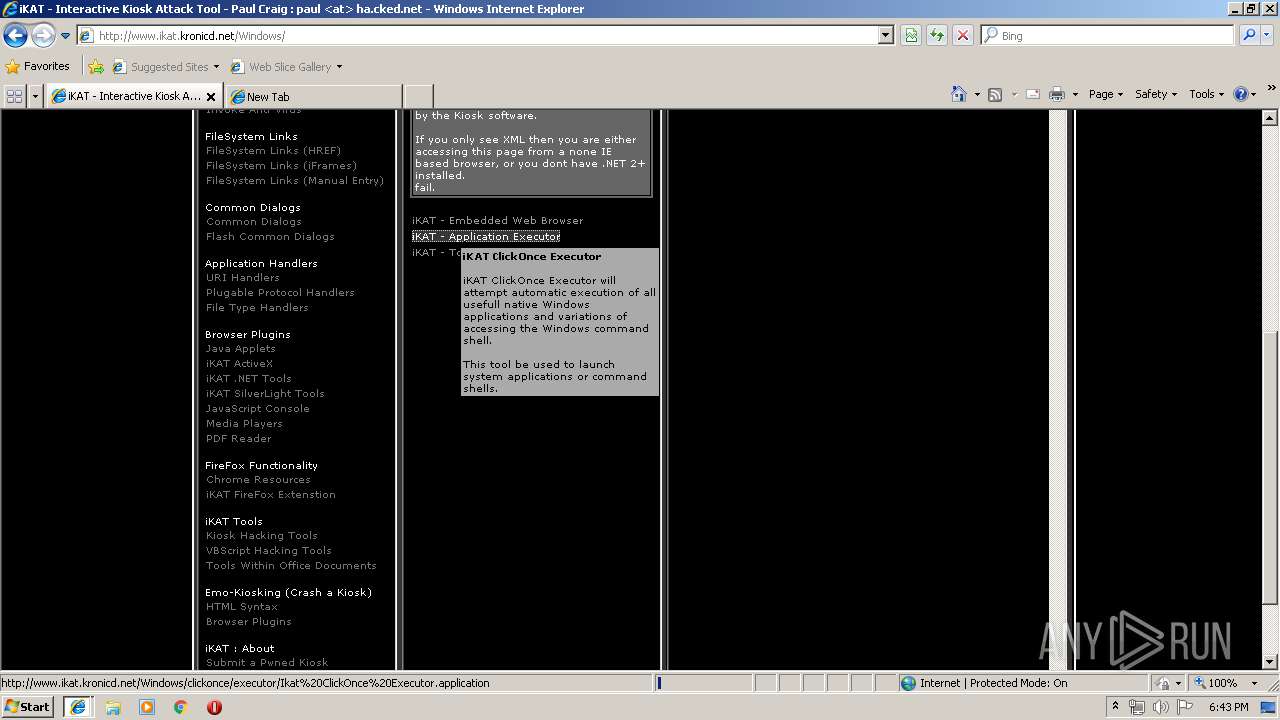Refresh the page with green arrows icon

pos(937,35)
